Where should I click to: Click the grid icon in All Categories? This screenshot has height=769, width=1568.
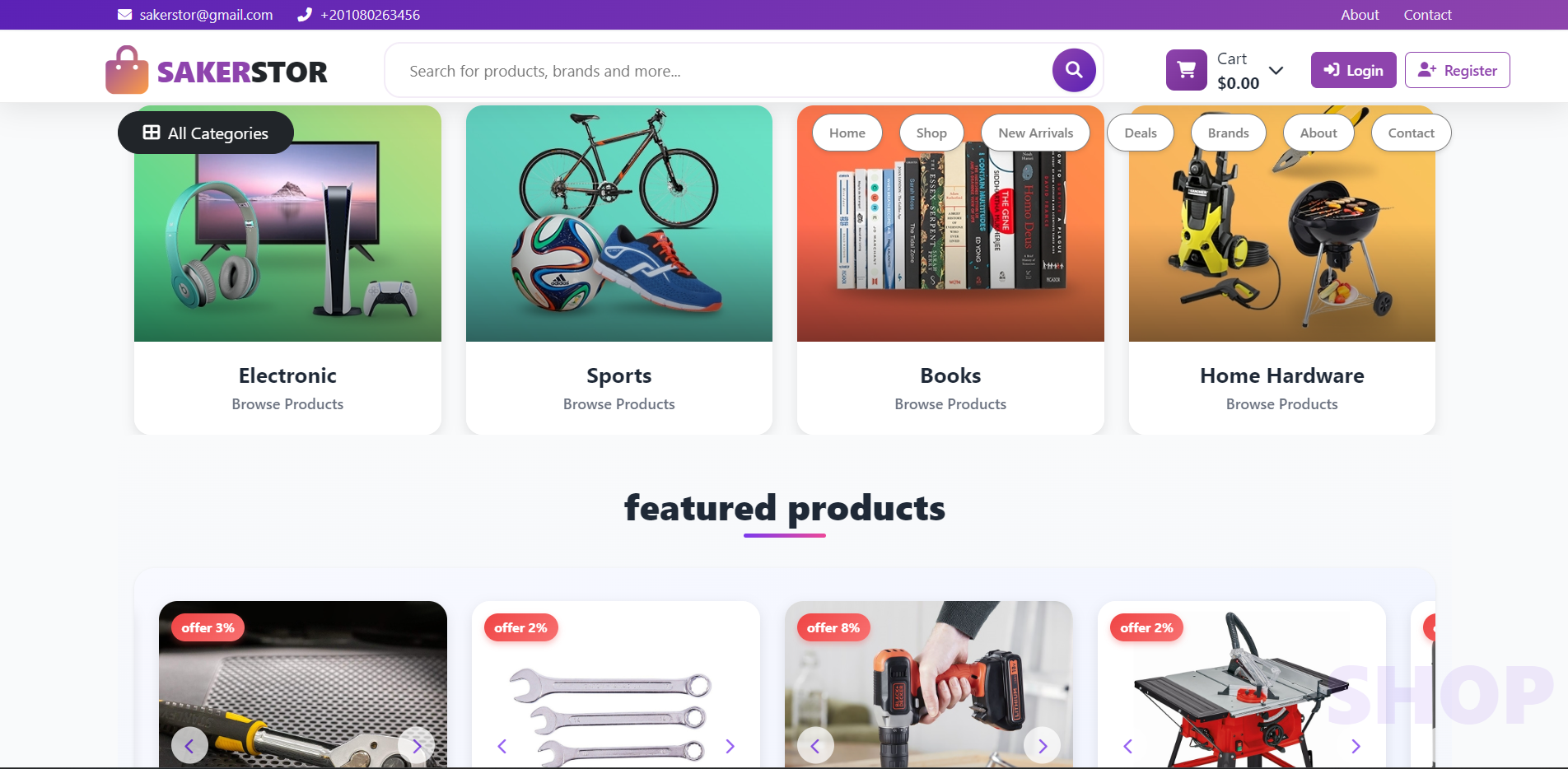click(152, 133)
